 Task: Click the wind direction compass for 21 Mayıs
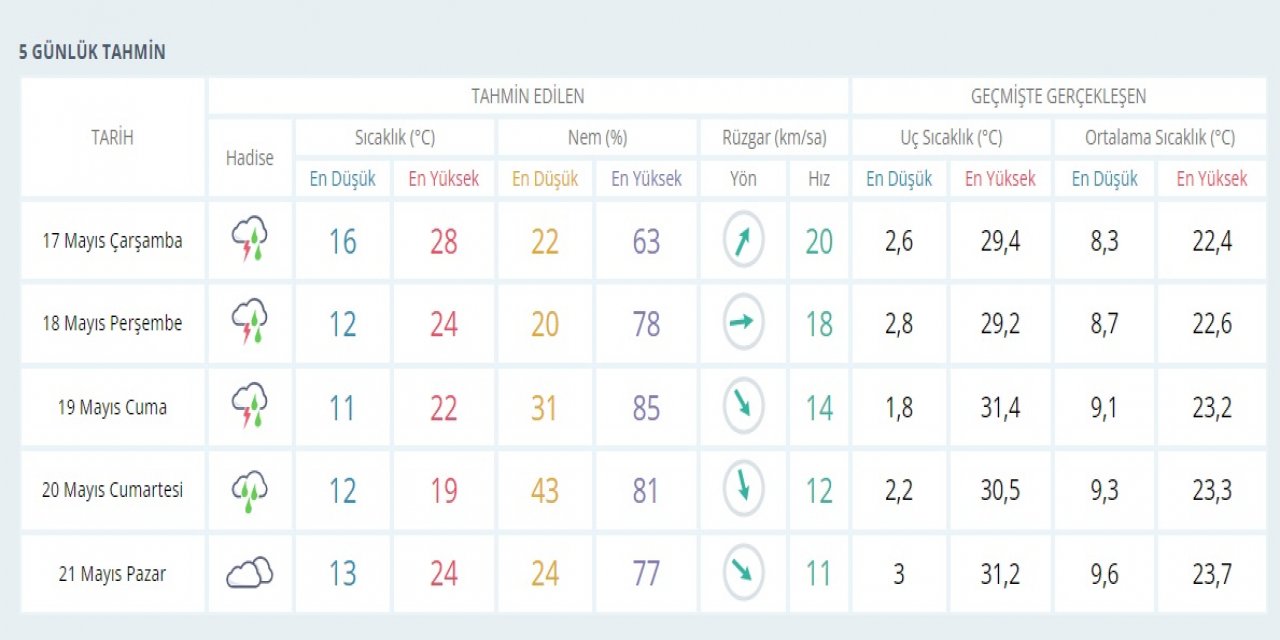click(743, 574)
